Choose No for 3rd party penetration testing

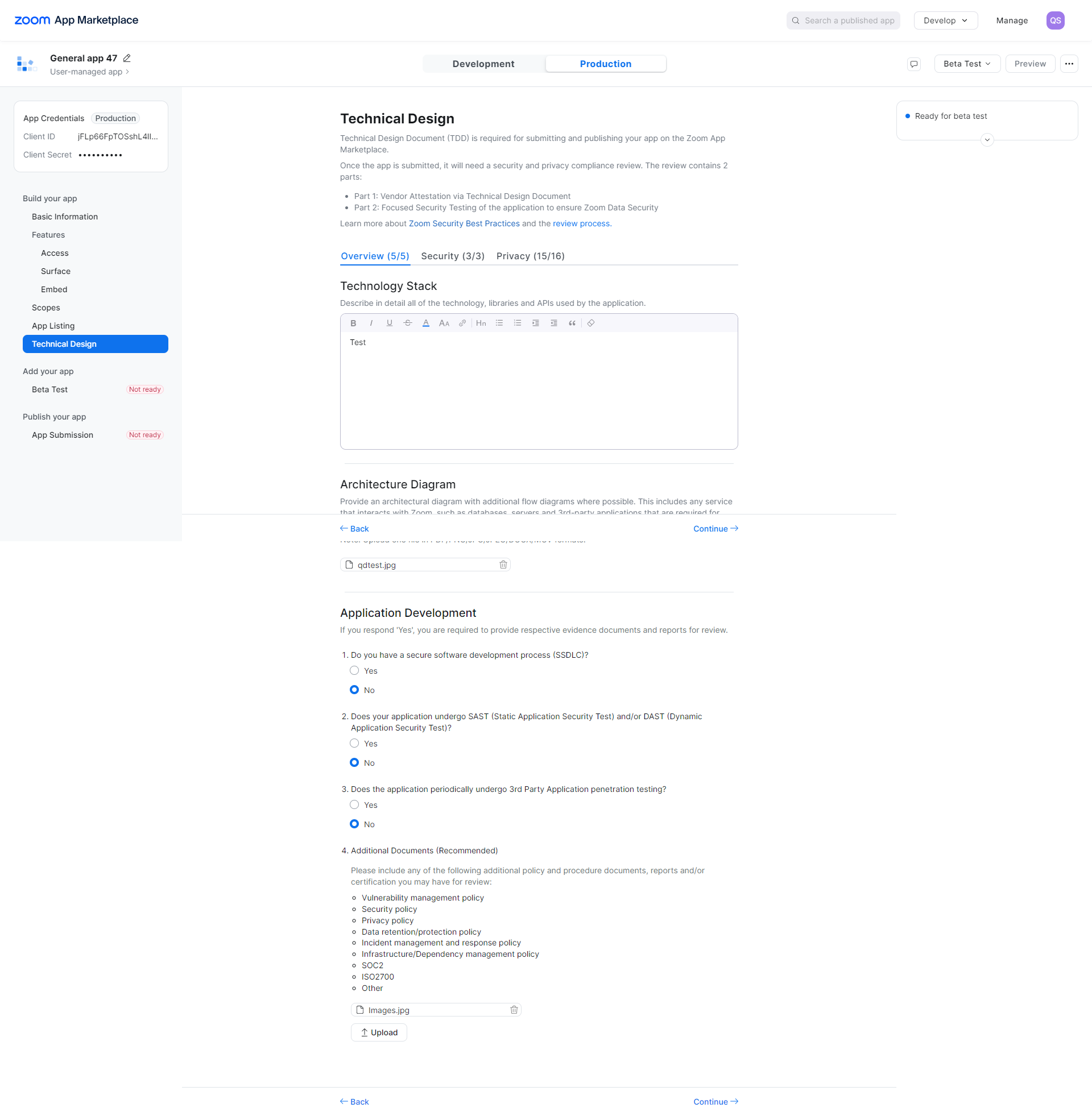coord(354,824)
